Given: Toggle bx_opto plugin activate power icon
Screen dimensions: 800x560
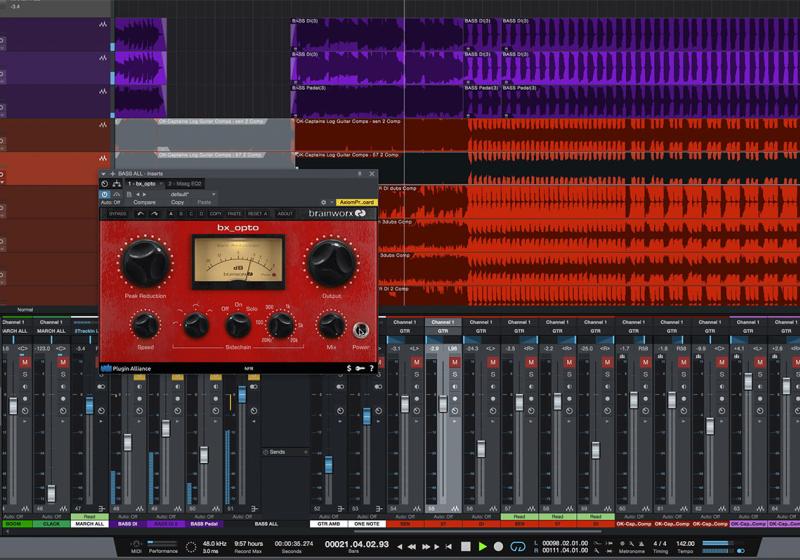Looking at the screenshot, I should pyautogui.click(x=105, y=194).
